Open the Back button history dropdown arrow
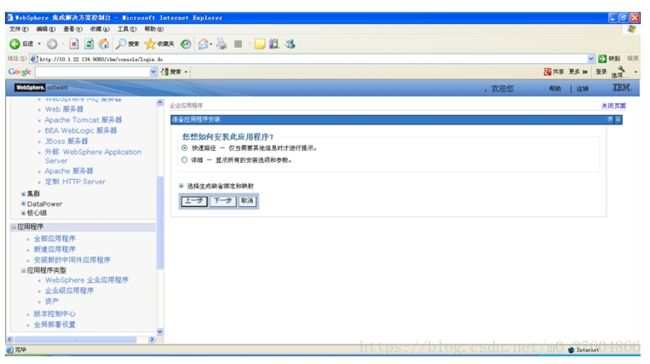 [x=39, y=44]
